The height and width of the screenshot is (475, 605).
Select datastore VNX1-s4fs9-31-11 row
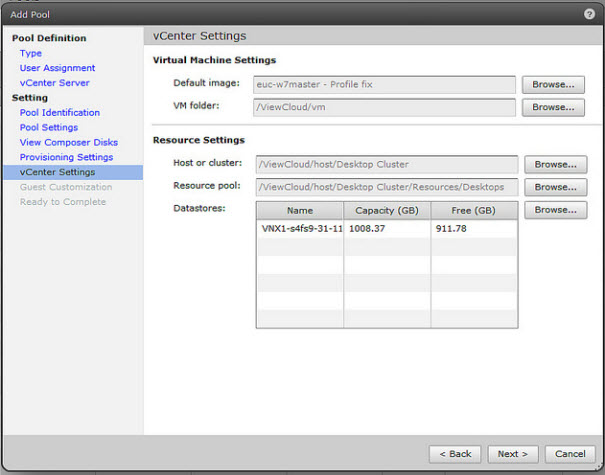coord(387,228)
